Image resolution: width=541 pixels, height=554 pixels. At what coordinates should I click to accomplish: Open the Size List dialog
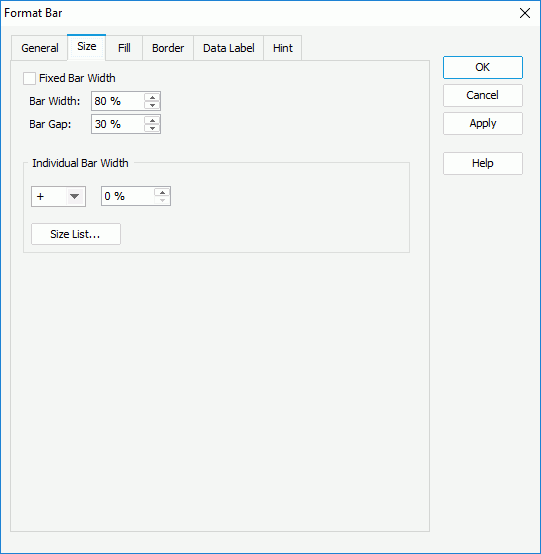point(76,234)
